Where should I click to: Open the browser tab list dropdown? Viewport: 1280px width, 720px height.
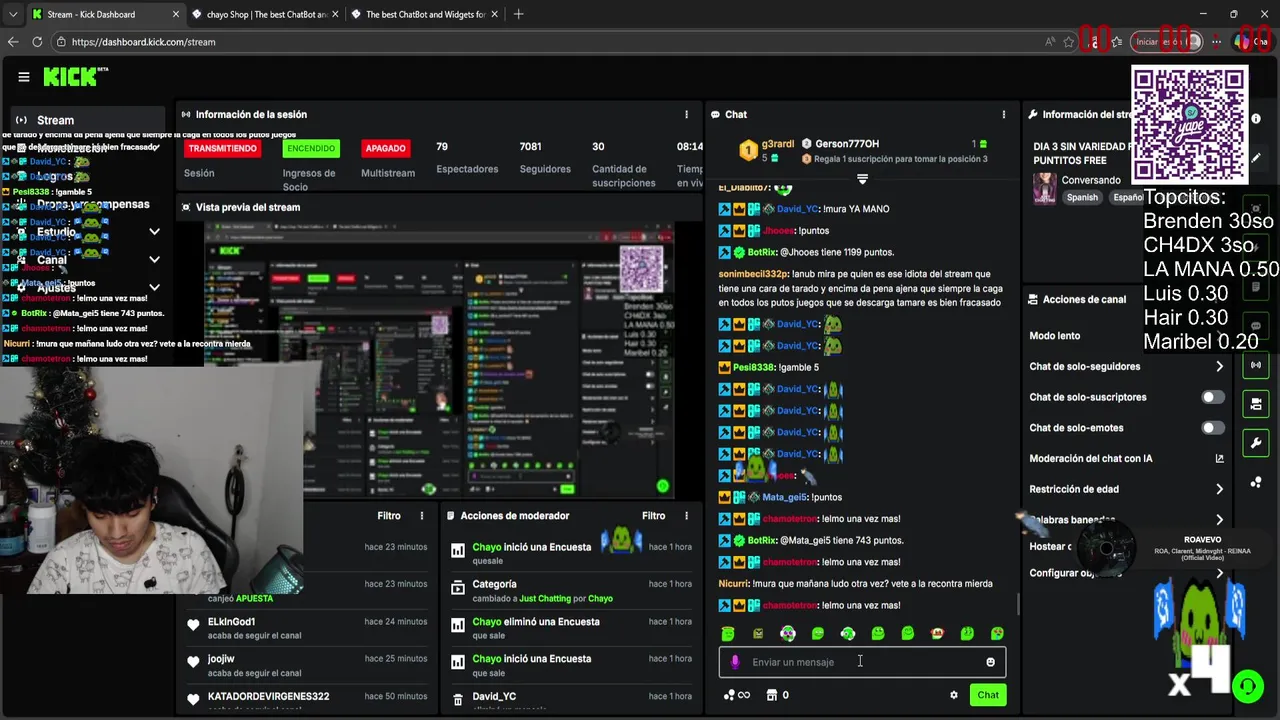point(12,14)
